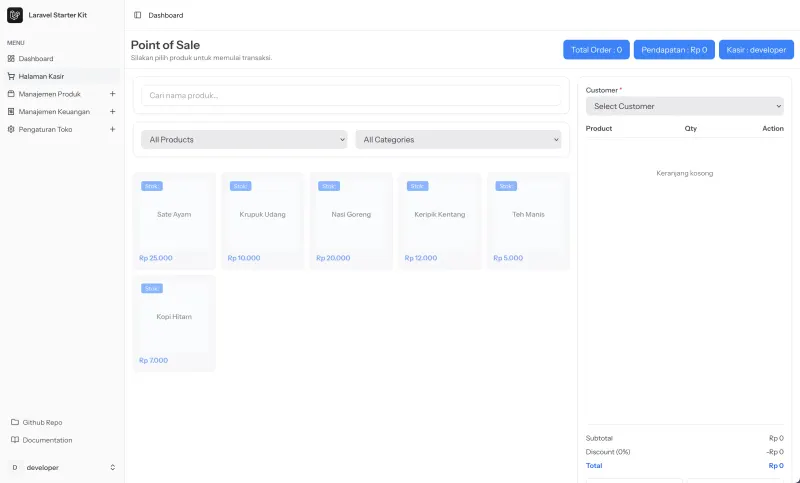Click the Dashboard breadcrumb in the header
The image size is (800, 483).
pyautogui.click(x=166, y=15)
